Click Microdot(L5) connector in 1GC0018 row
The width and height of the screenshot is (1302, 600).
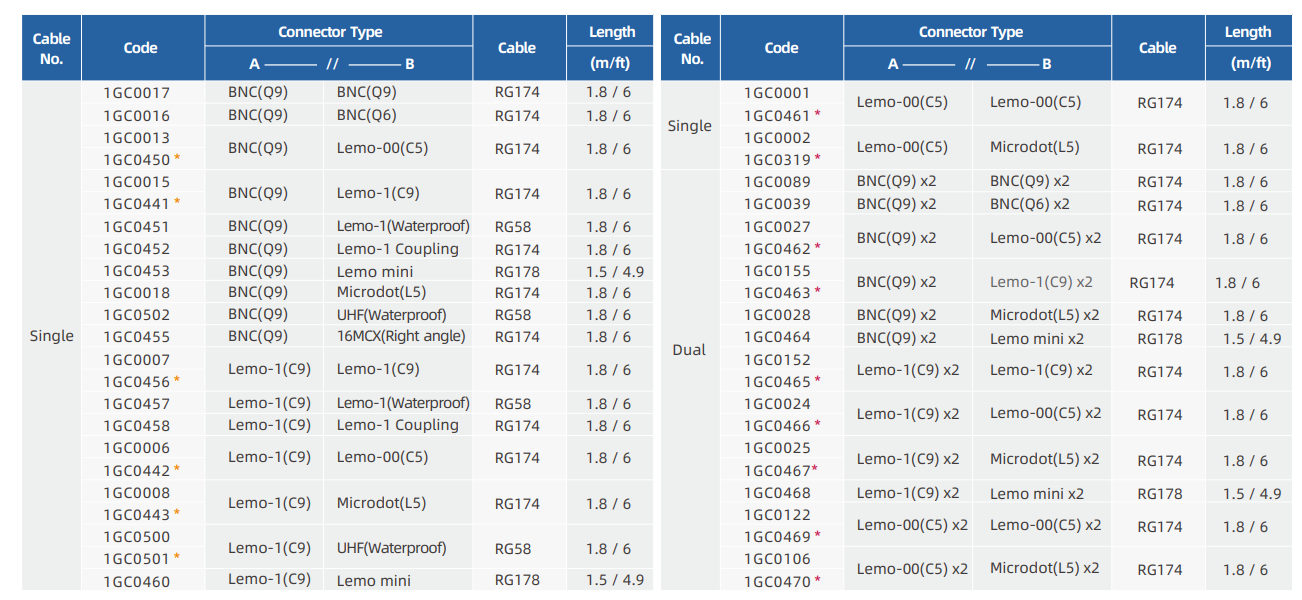[381, 293]
